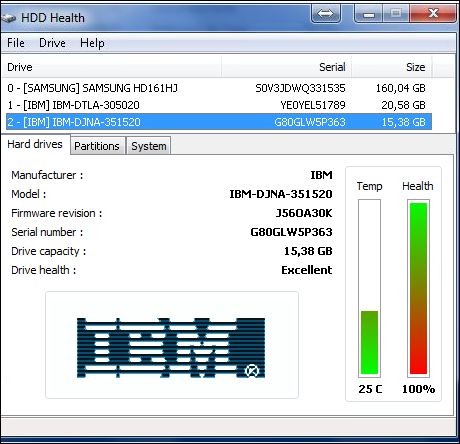Sort list by Size column header
The height and width of the screenshot is (444, 460).
[392, 67]
